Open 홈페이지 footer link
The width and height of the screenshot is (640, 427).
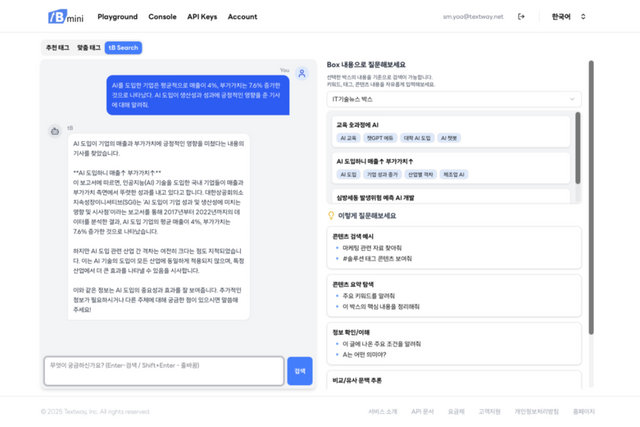point(584,411)
